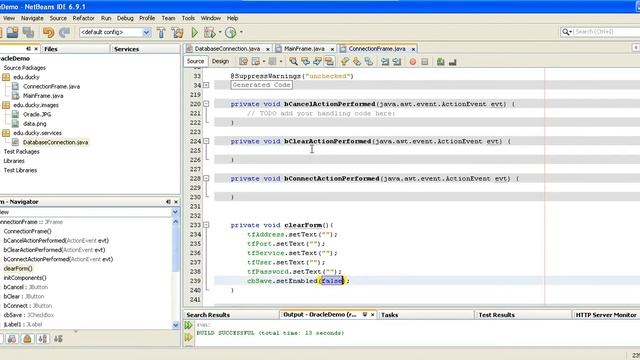
Task: Click the Previous Bookmark icon
Action: pyautogui.click(x=345, y=62)
